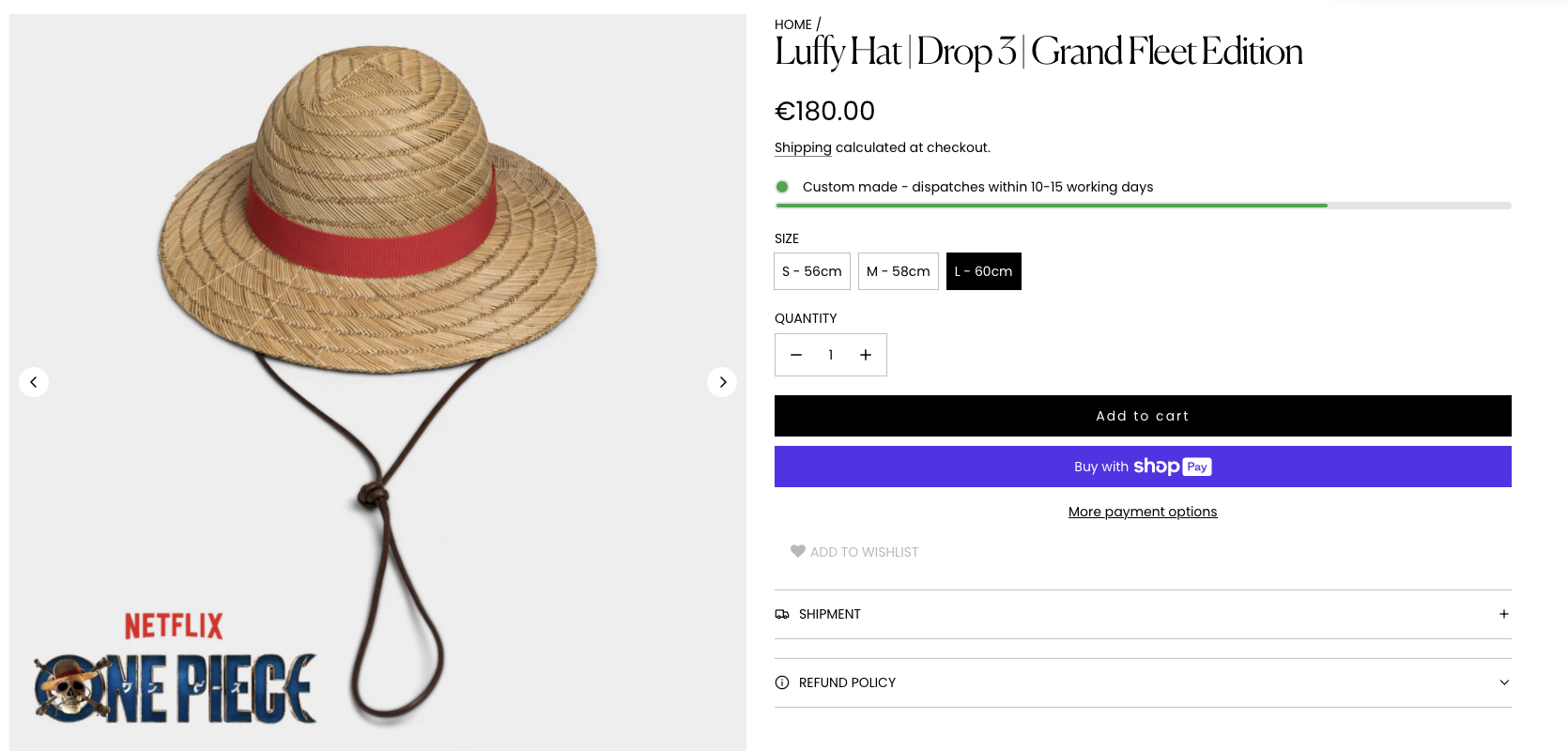The width and height of the screenshot is (1568, 751).
Task: Go to next product image arrow
Action: pos(722,382)
